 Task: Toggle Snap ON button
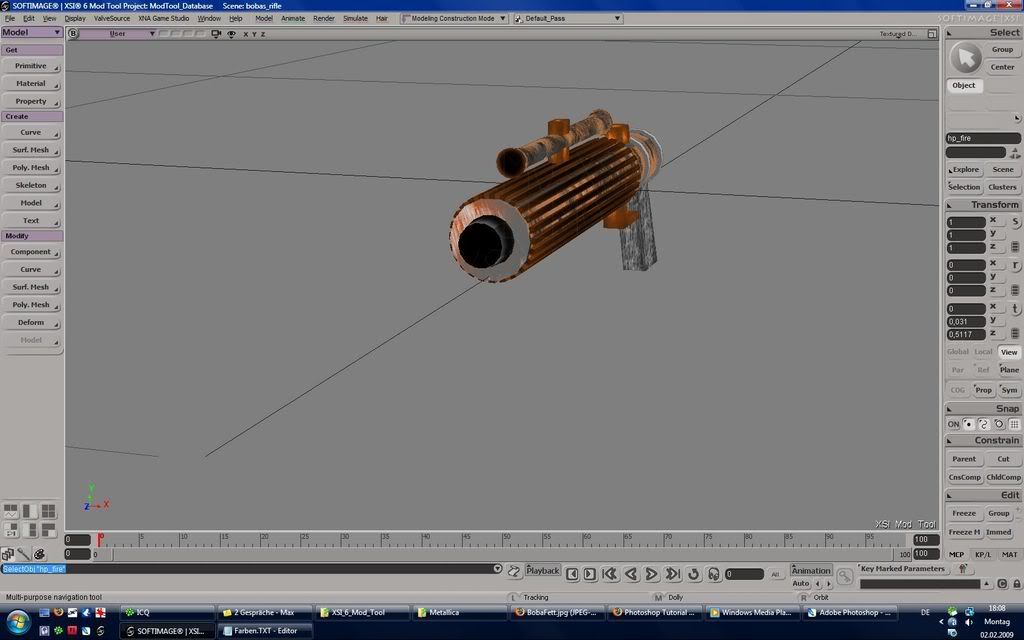click(953, 424)
